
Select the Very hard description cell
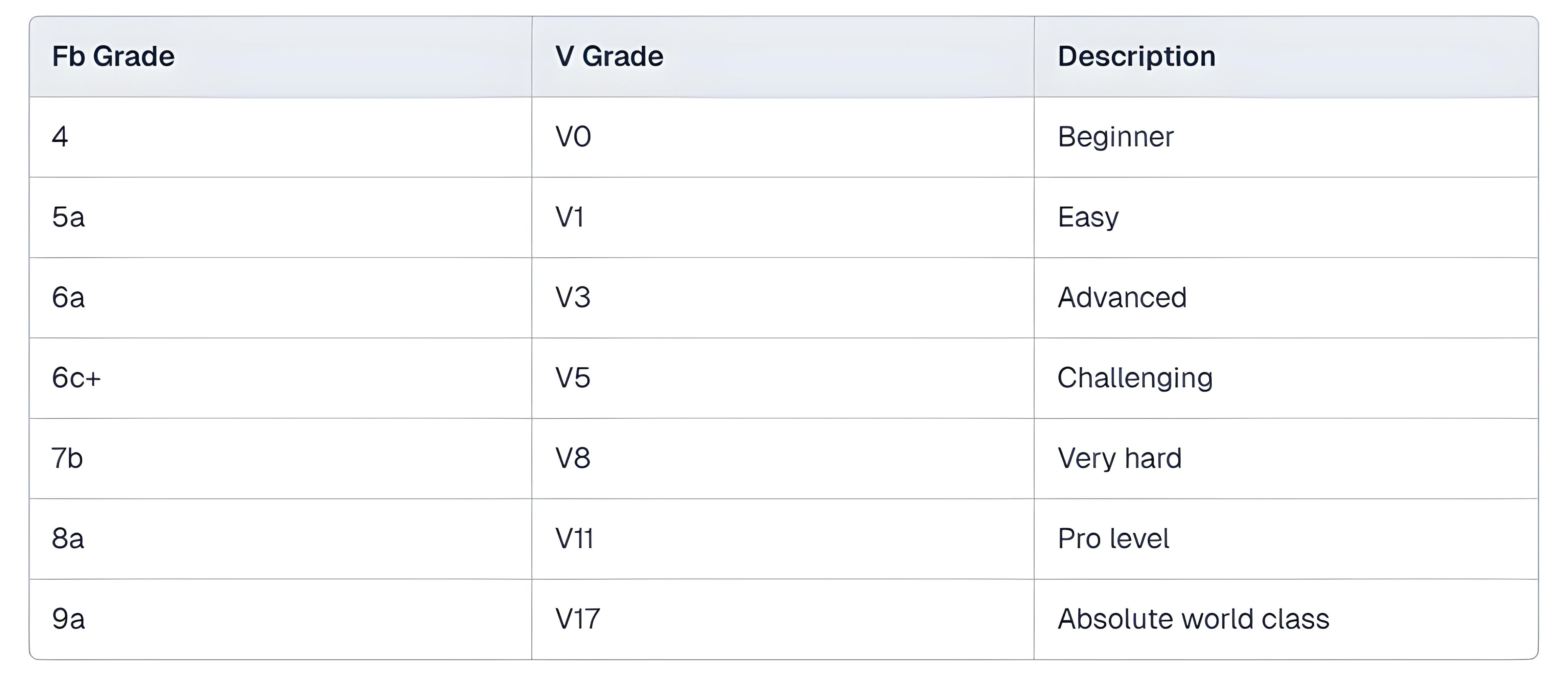[x=1119, y=458]
